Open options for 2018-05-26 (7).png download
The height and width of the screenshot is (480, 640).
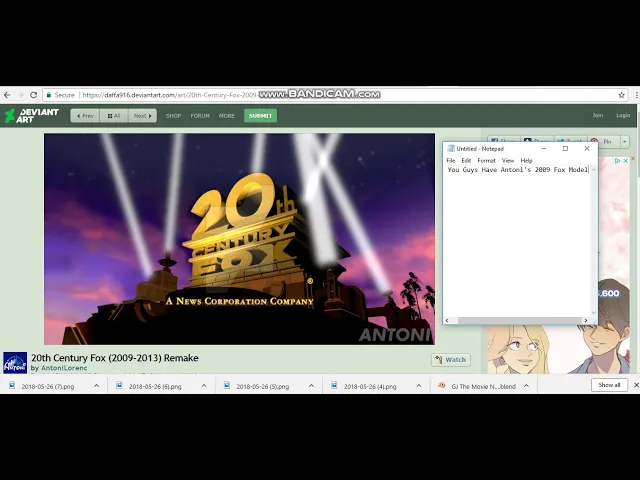(x=96, y=386)
